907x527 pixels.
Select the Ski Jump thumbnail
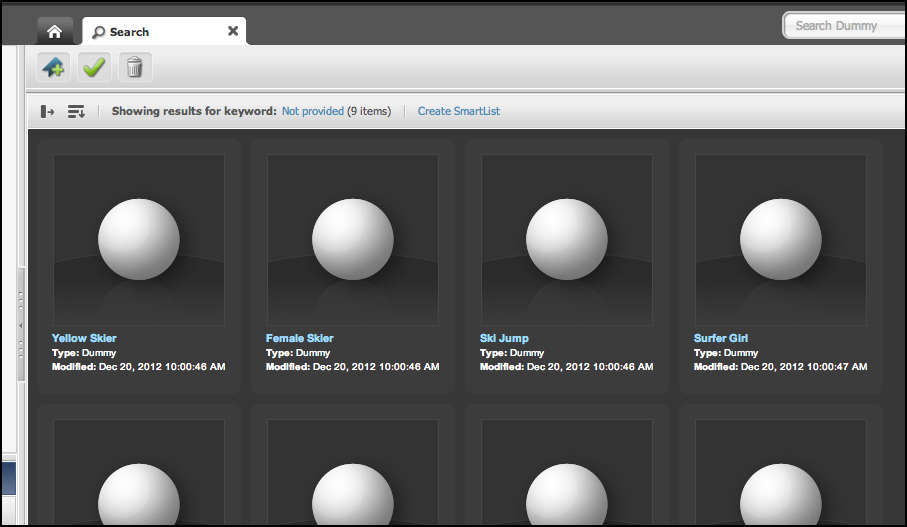(567, 239)
